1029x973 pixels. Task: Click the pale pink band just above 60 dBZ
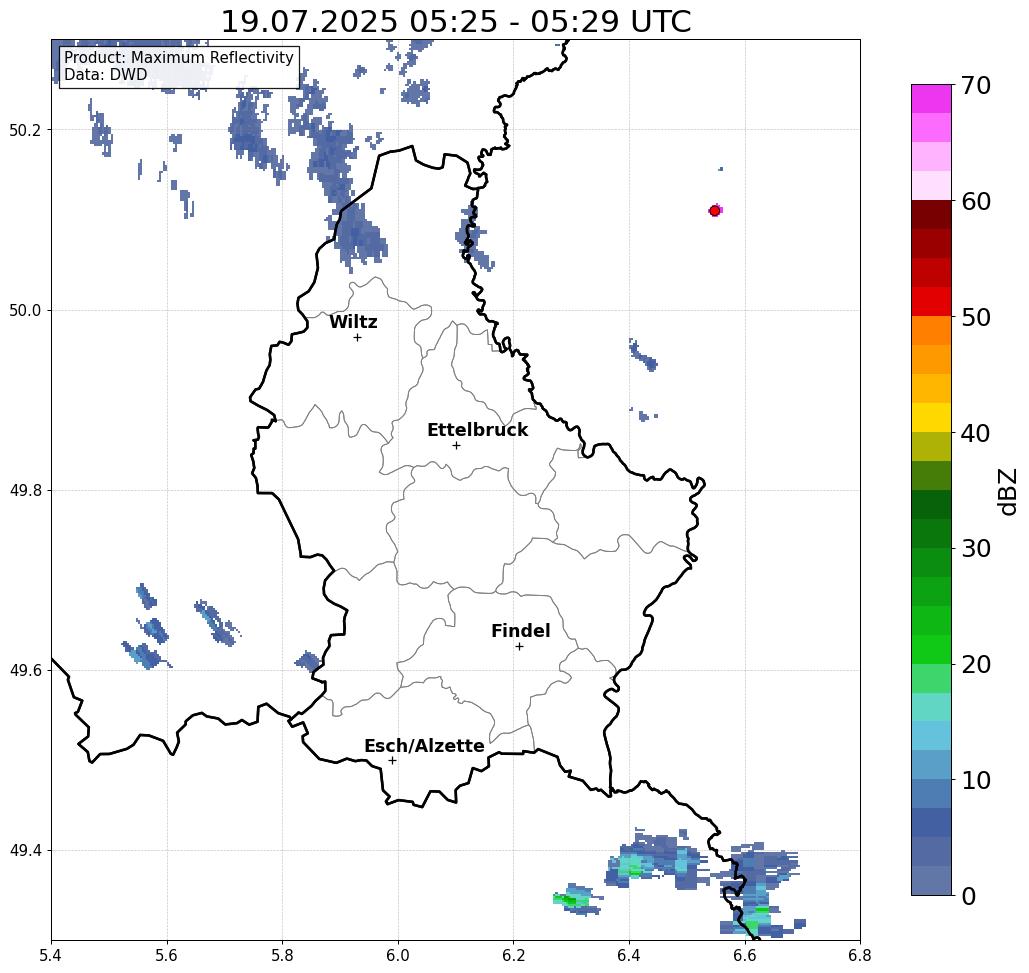pyautogui.click(x=931, y=186)
